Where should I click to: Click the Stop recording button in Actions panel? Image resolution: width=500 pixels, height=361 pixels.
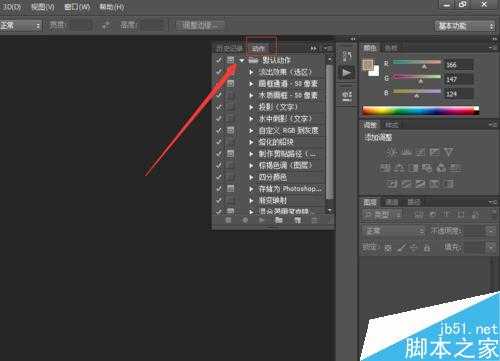tap(228, 220)
